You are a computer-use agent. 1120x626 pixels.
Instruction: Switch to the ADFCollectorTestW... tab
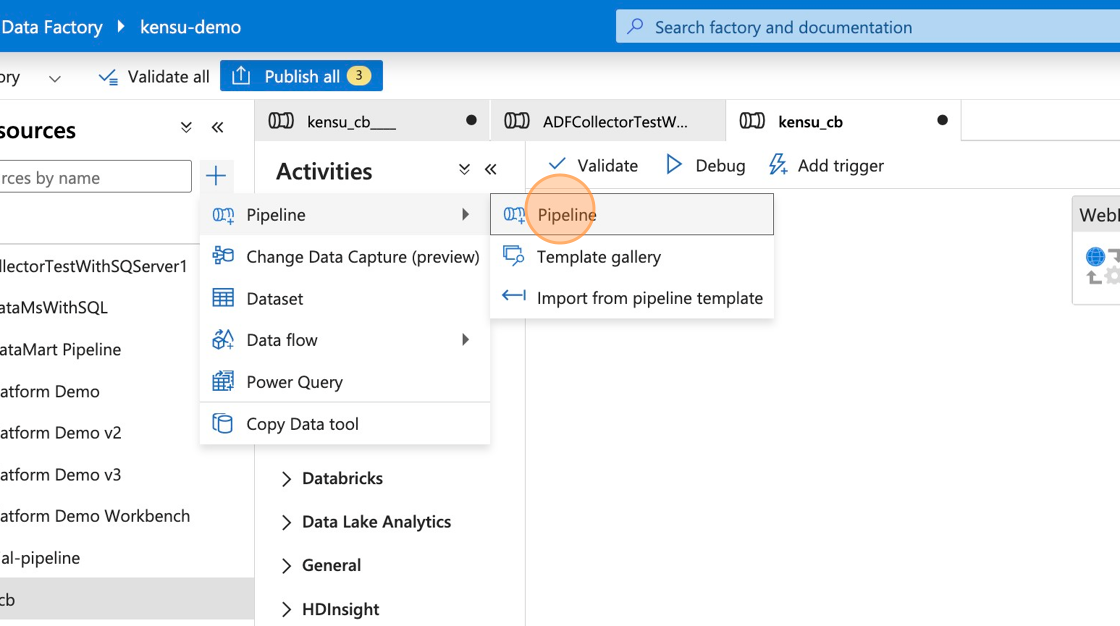click(x=608, y=121)
